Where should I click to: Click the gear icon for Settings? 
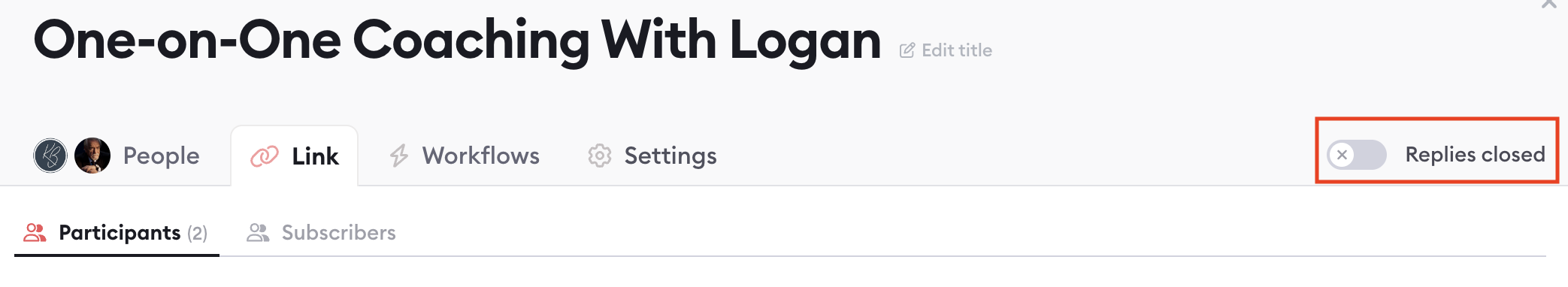point(600,156)
